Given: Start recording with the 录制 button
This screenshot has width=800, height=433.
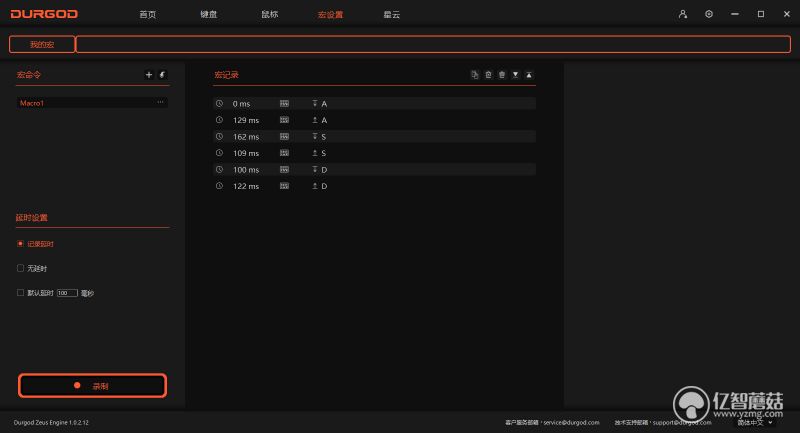Looking at the screenshot, I should coord(92,386).
